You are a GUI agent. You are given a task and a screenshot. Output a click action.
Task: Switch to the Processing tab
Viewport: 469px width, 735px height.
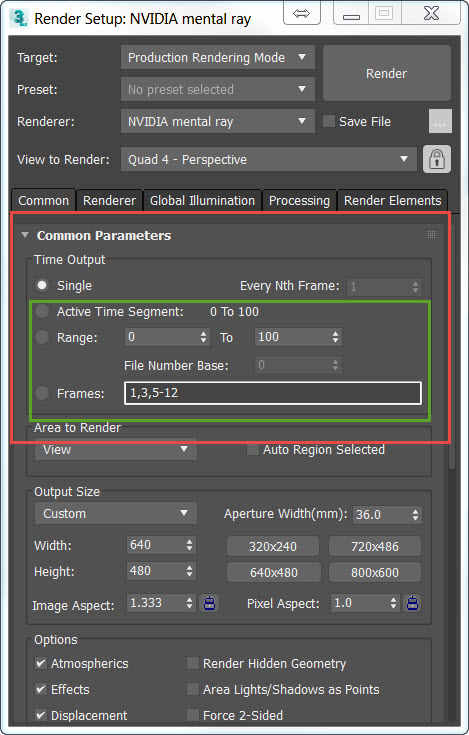[x=299, y=201]
